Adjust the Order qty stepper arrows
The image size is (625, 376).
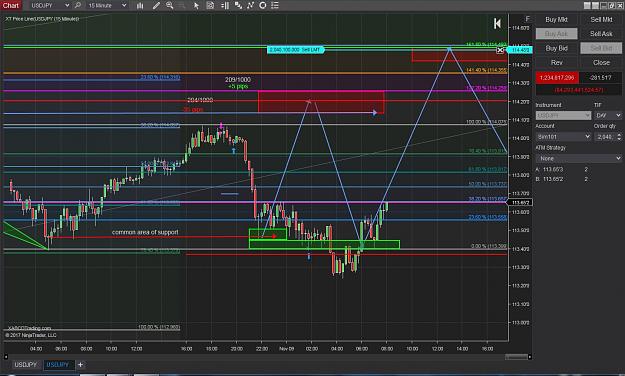tap(619, 136)
